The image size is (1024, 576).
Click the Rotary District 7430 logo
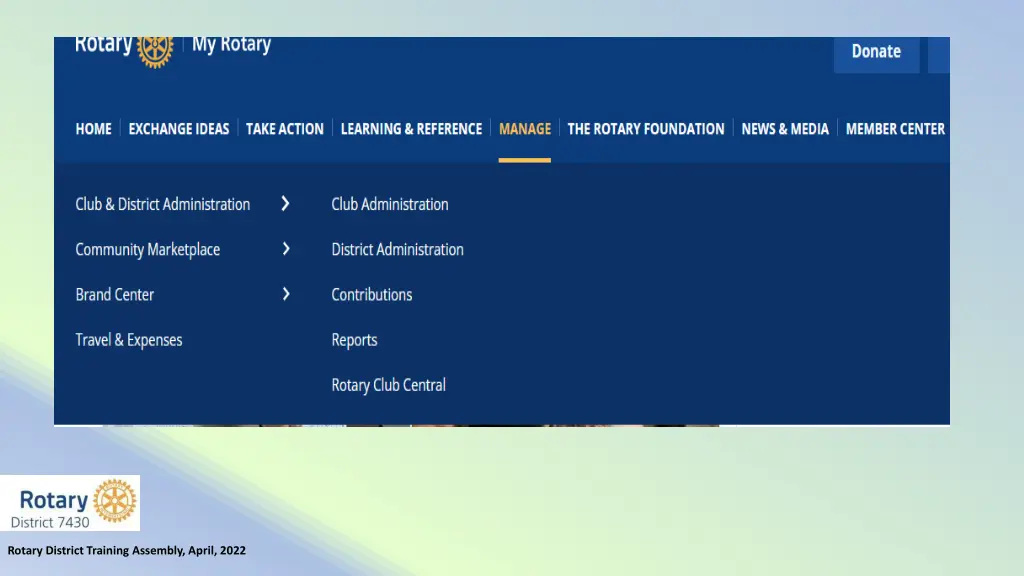pos(70,503)
